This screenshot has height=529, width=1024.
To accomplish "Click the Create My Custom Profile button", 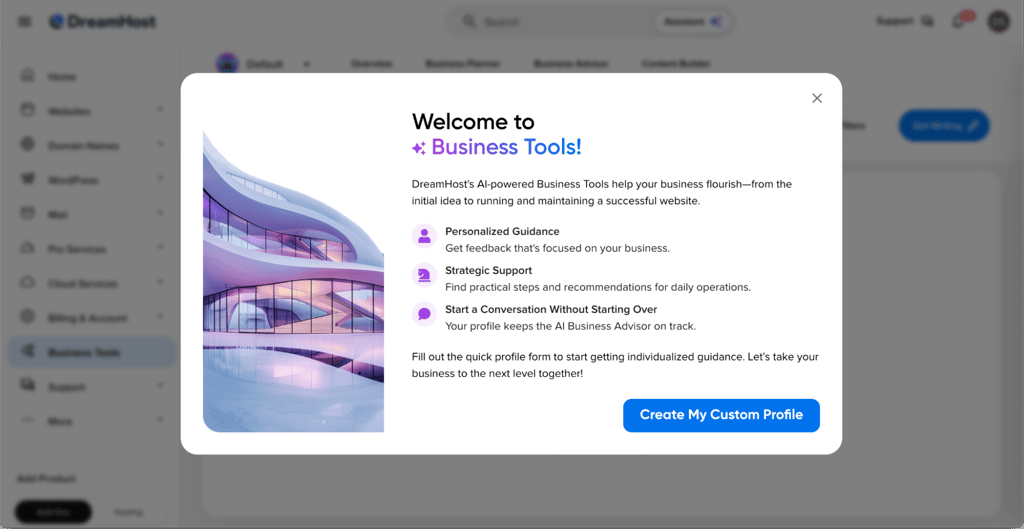I will click(x=721, y=415).
